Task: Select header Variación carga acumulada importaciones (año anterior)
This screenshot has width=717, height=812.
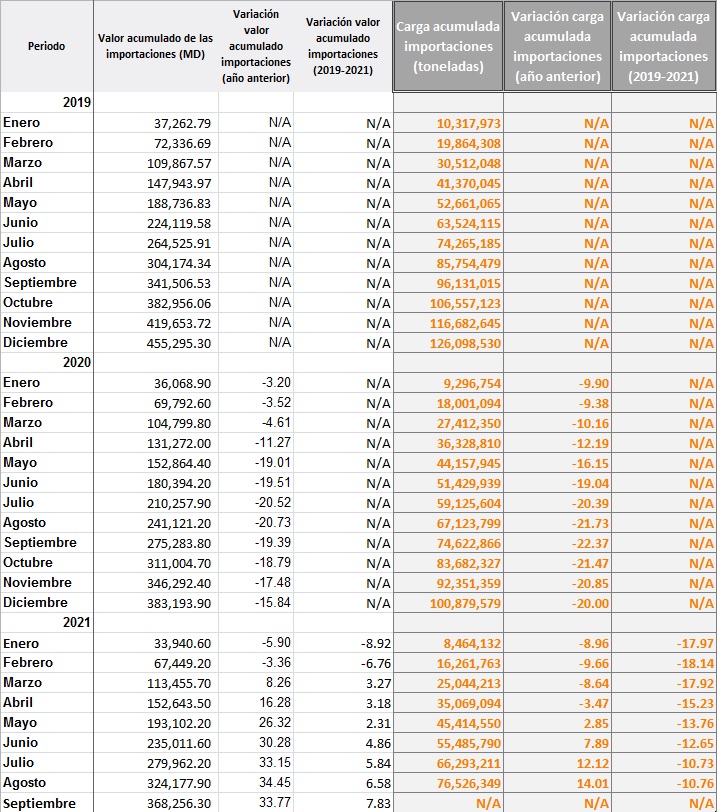Action: click(558, 46)
